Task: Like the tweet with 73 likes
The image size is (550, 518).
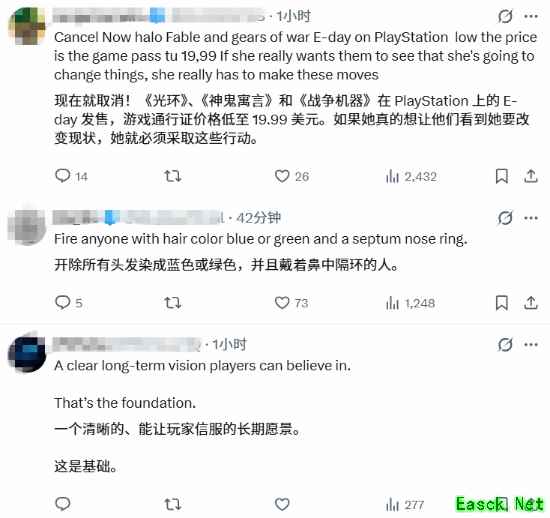Action: (282, 303)
